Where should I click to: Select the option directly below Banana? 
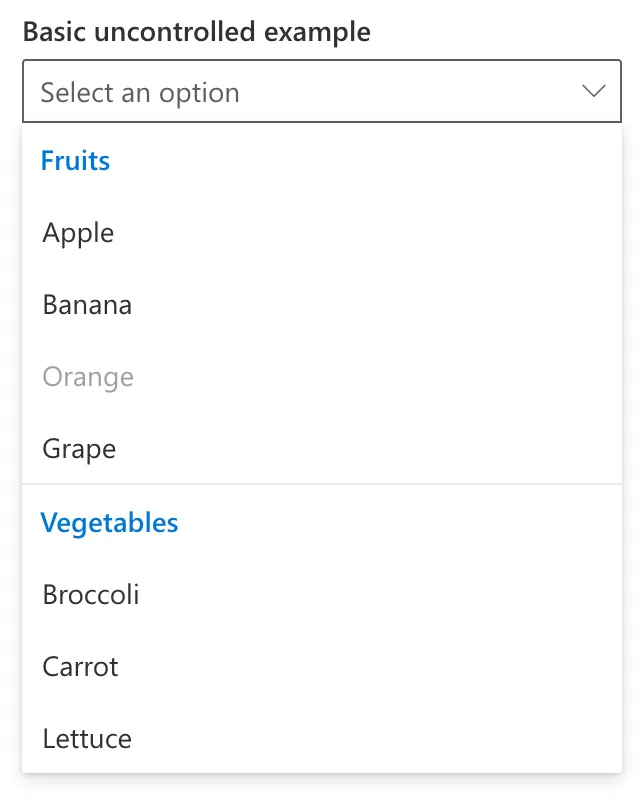pos(88,377)
